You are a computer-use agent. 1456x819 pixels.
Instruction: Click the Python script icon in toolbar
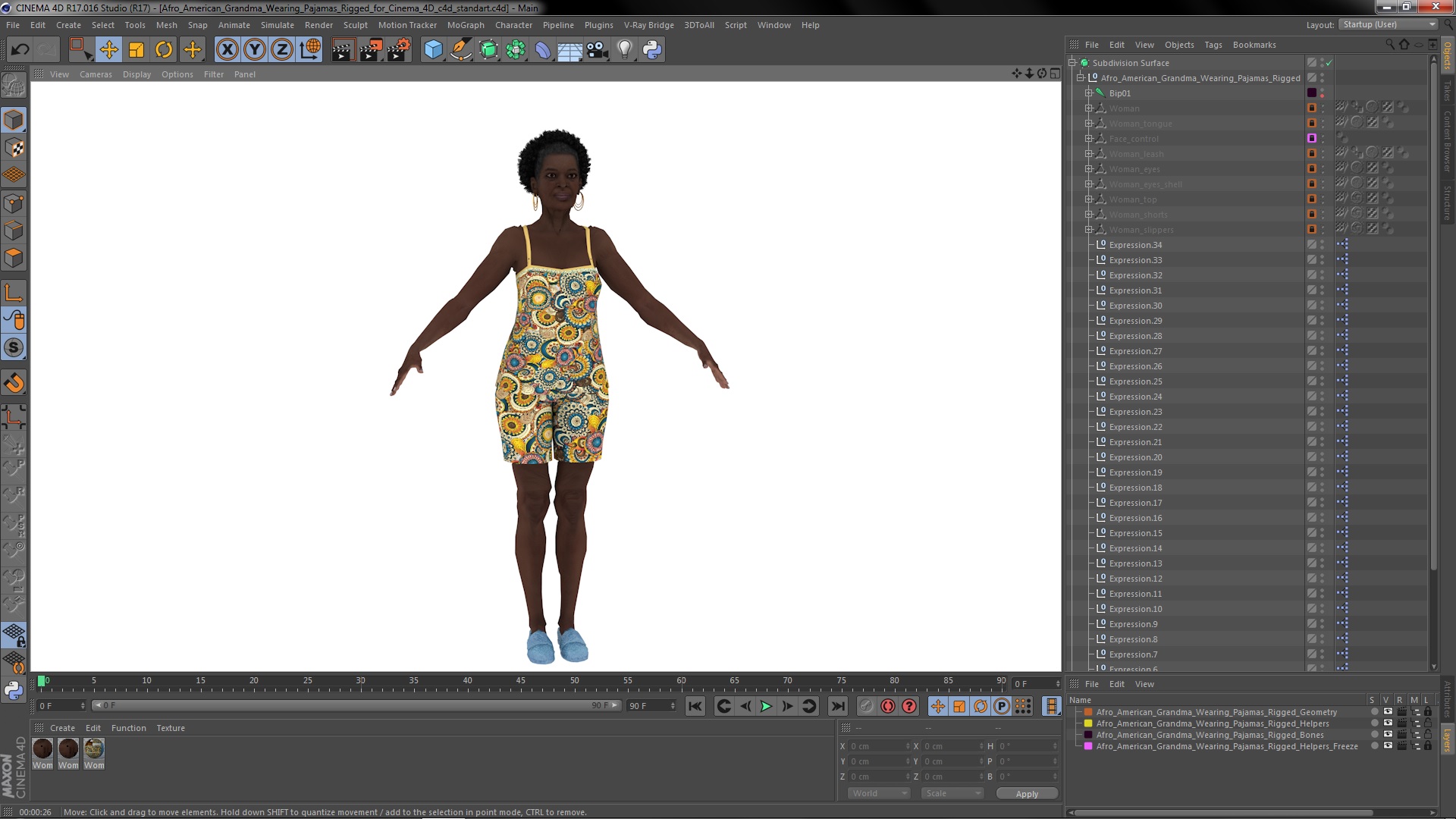point(652,50)
